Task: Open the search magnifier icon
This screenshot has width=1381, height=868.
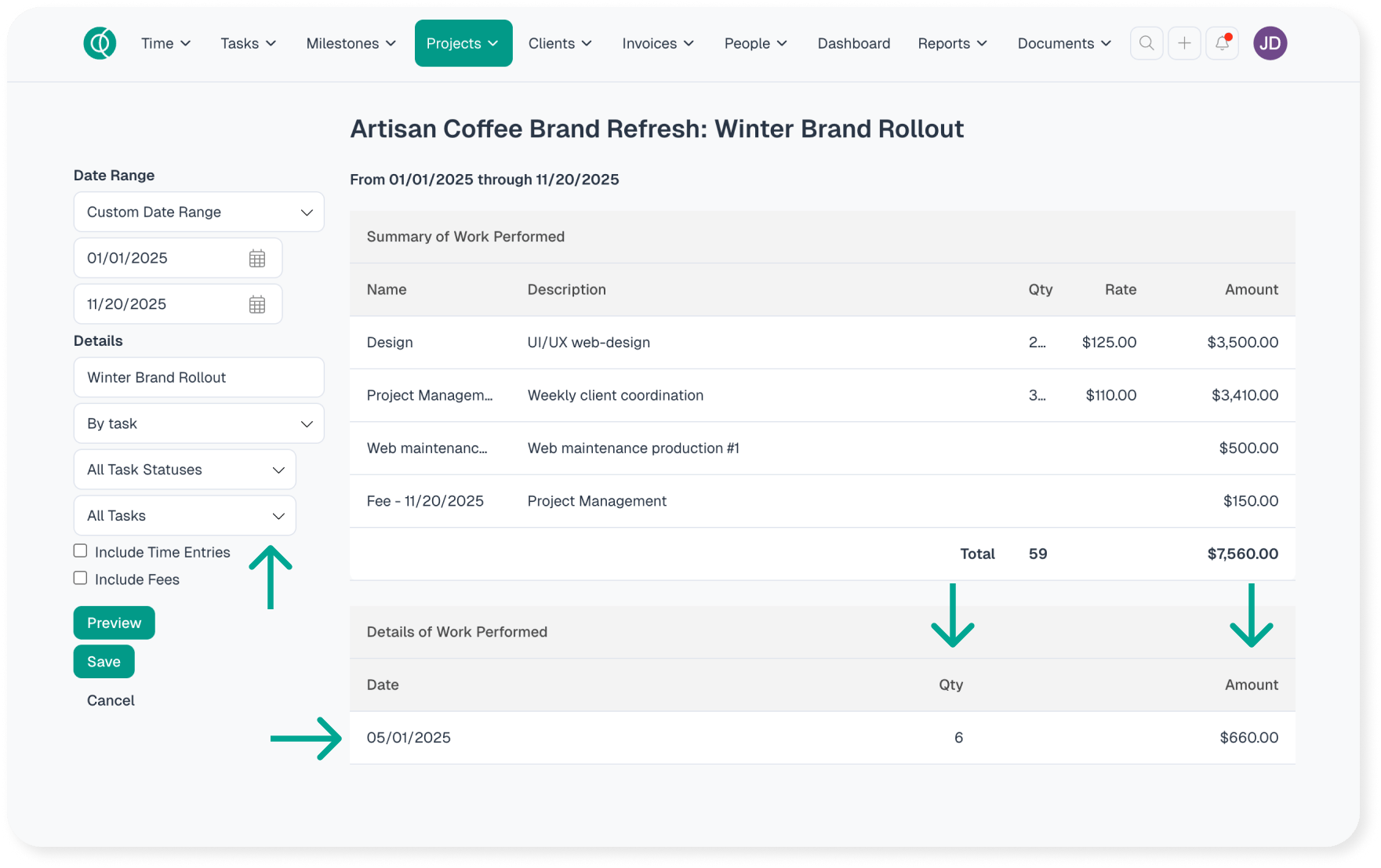Action: [1146, 43]
